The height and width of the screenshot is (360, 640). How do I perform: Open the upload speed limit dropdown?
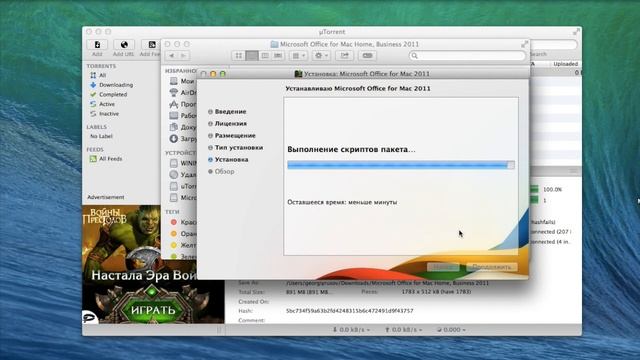[403, 330]
